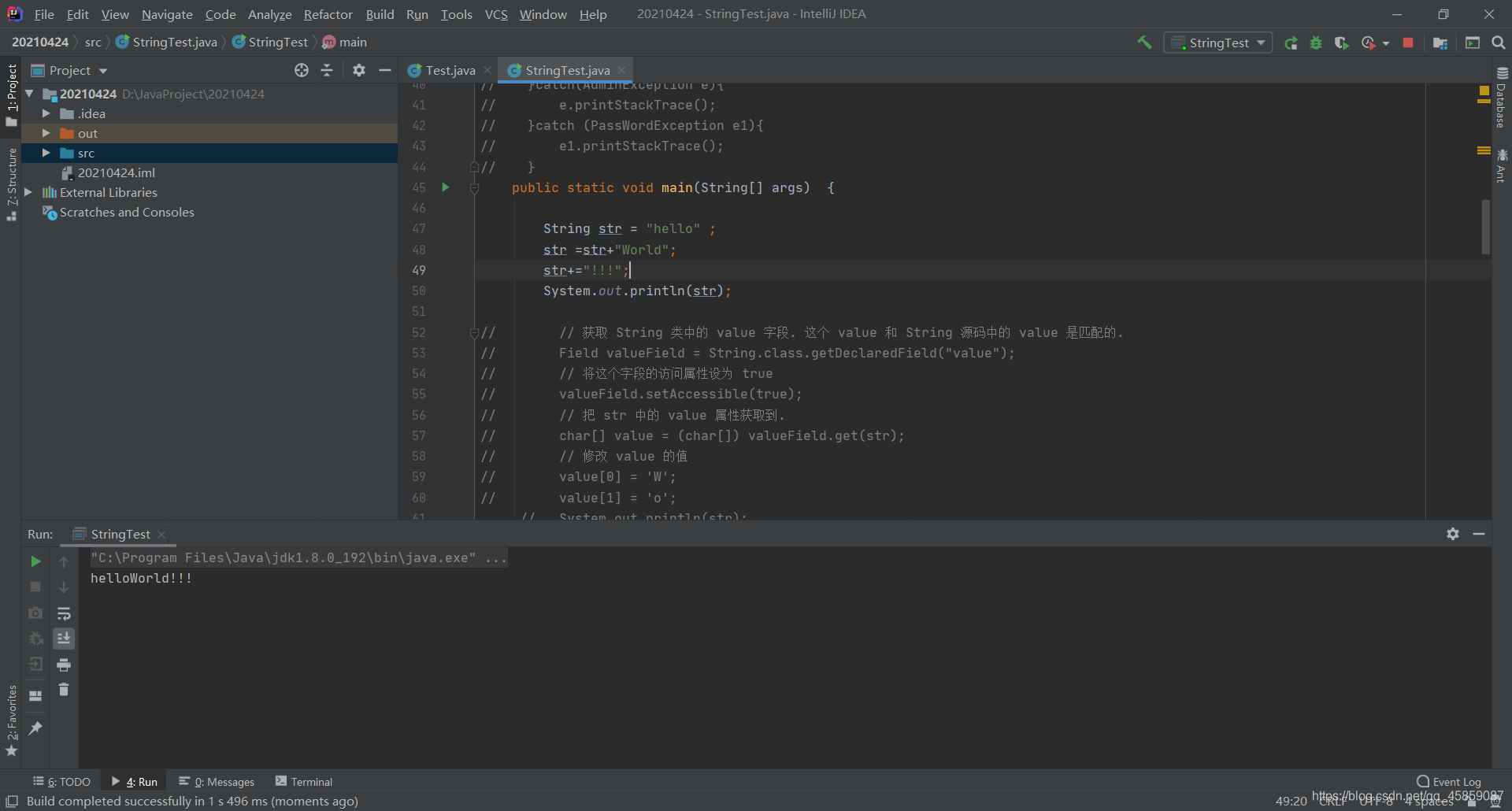Image resolution: width=1512 pixels, height=811 pixels.
Task: Clear console with trash icon
Action: [64, 690]
